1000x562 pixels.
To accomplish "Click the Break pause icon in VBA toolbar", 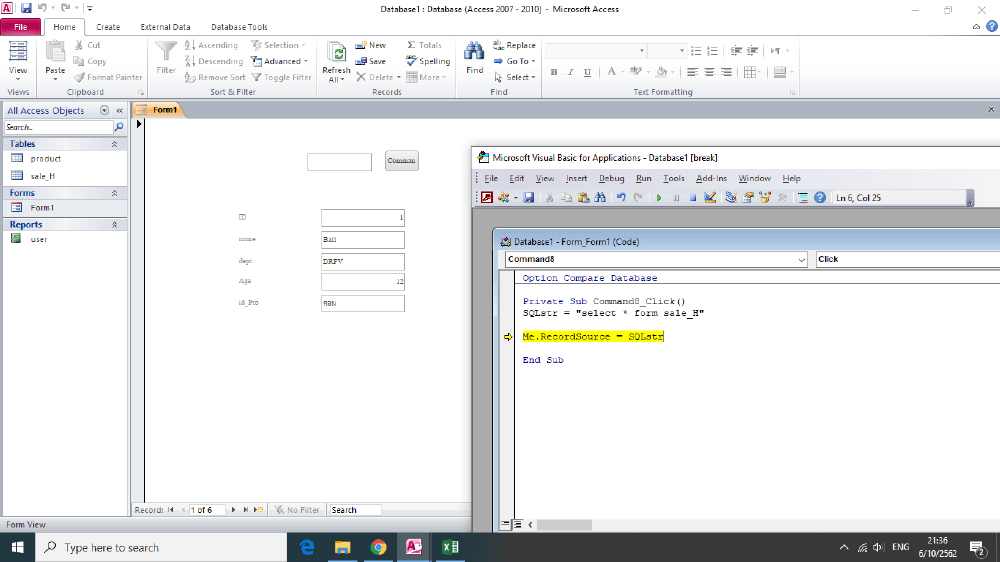I will tap(676, 198).
